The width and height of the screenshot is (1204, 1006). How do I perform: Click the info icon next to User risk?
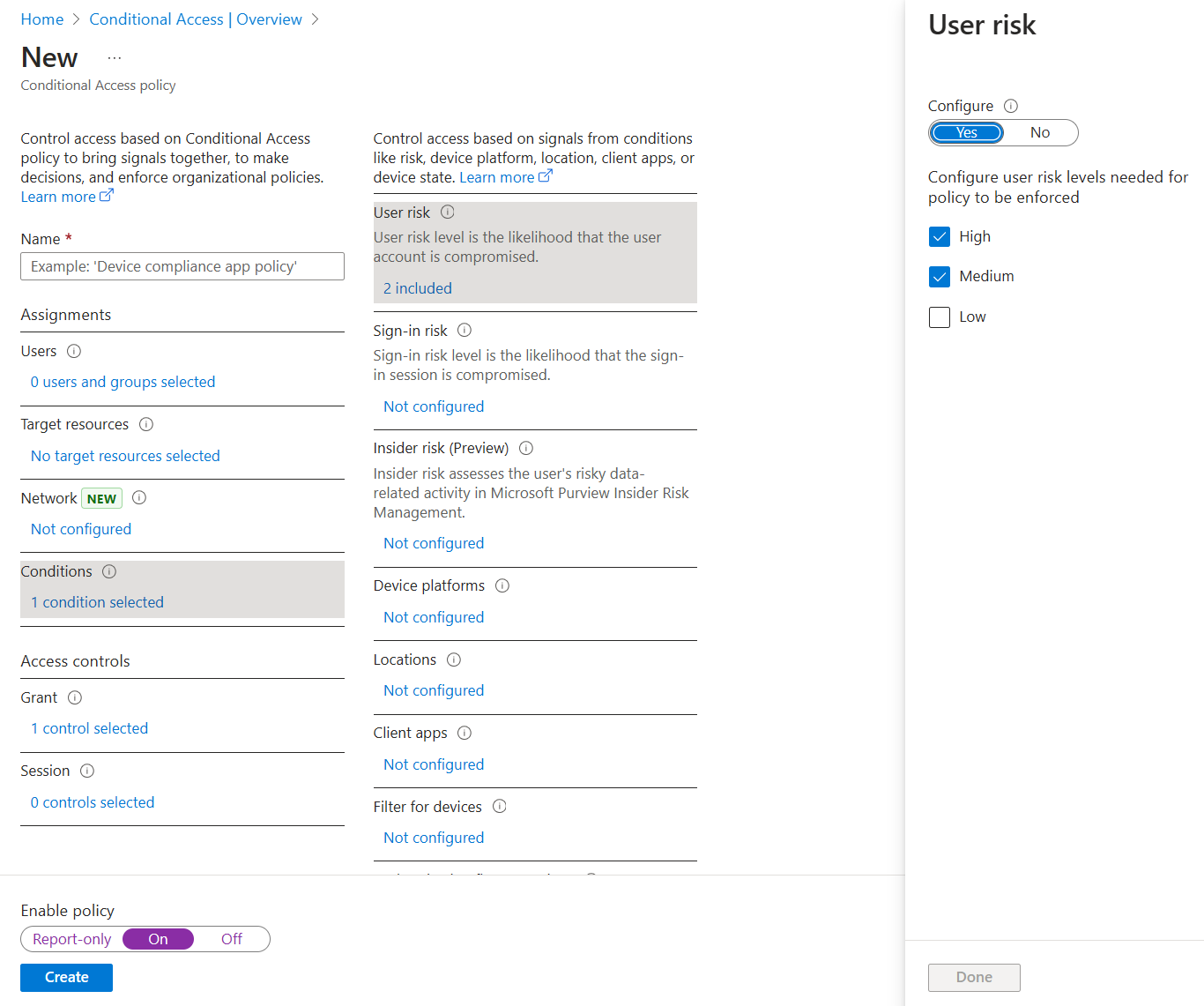pyautogui.click(x=447, y=212)
